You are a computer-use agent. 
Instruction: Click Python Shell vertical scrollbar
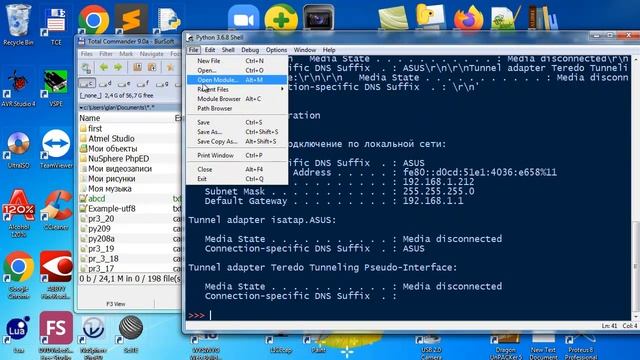click(636, 188)
